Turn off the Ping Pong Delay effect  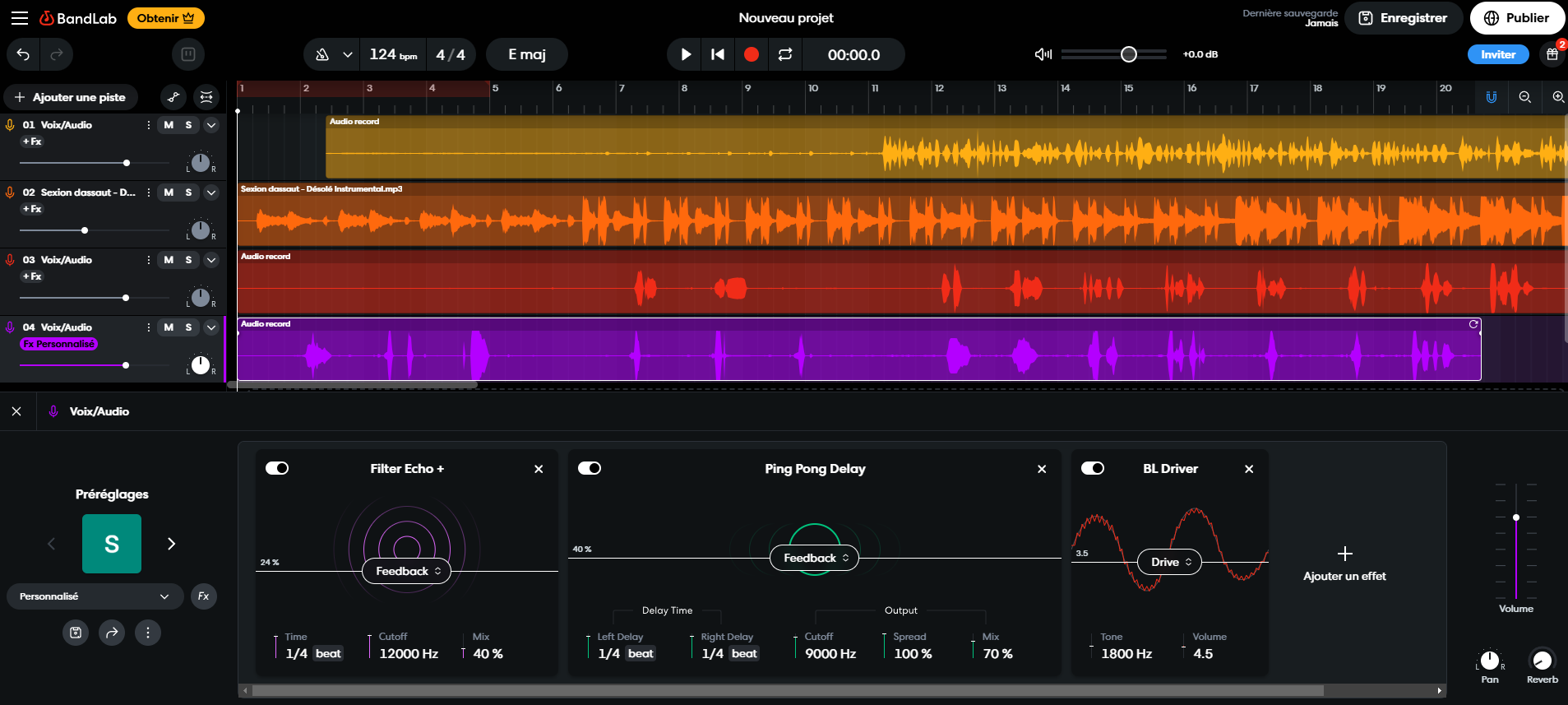[590, 468]
